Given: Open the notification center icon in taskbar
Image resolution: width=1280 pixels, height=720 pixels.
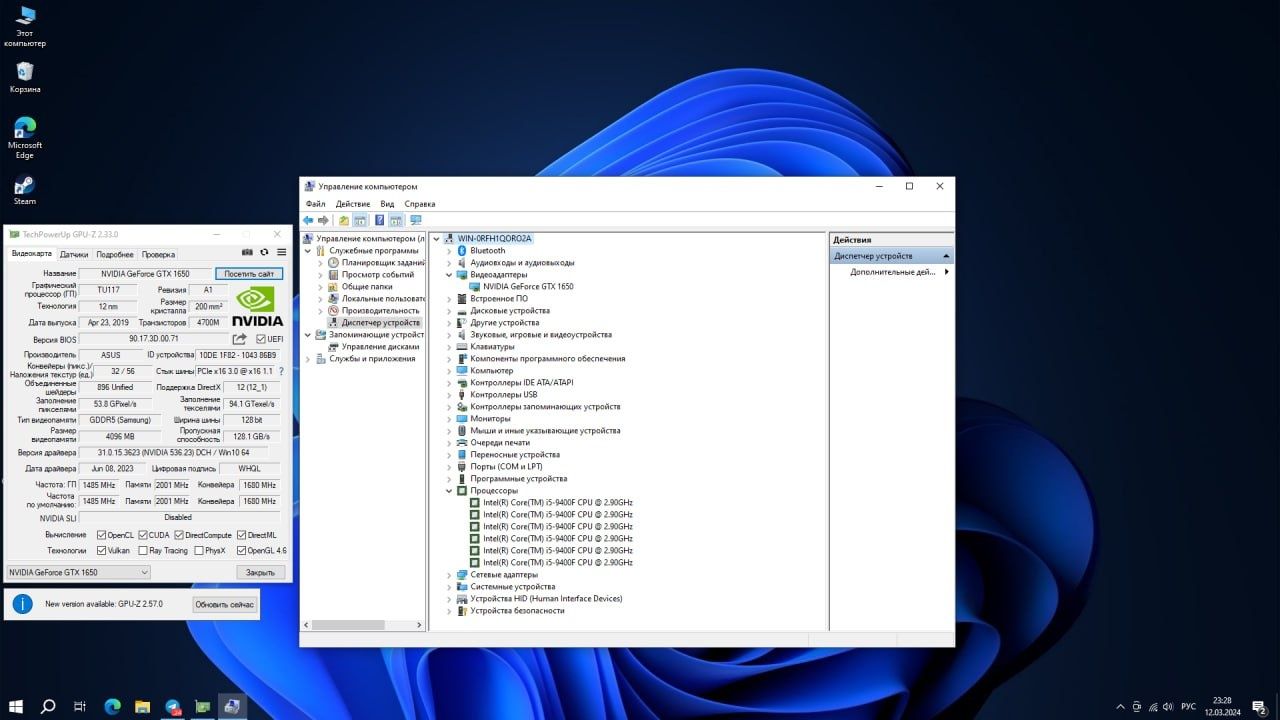Looking at the screenshot, I should (1259, 707).
